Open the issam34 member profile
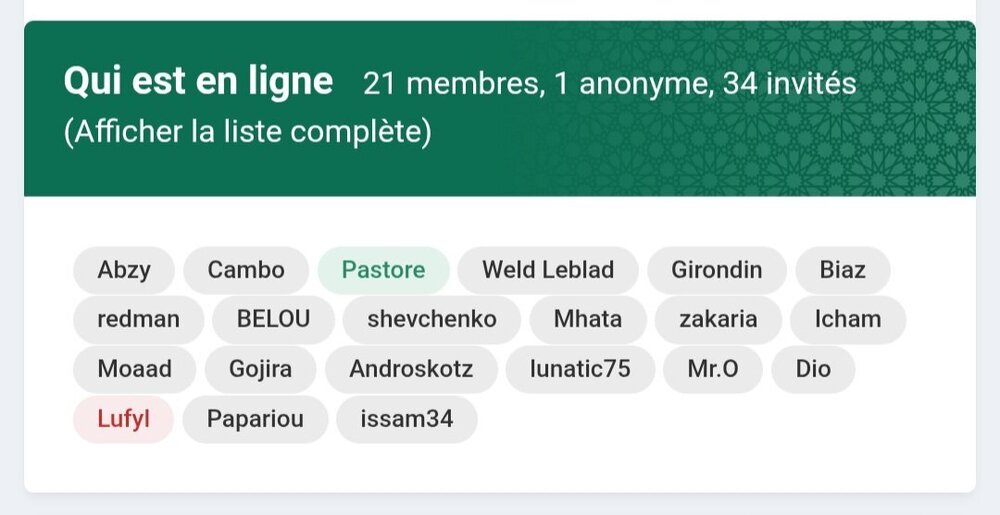The height and width of the screenshot is (515, 1000). coord(407,419)
